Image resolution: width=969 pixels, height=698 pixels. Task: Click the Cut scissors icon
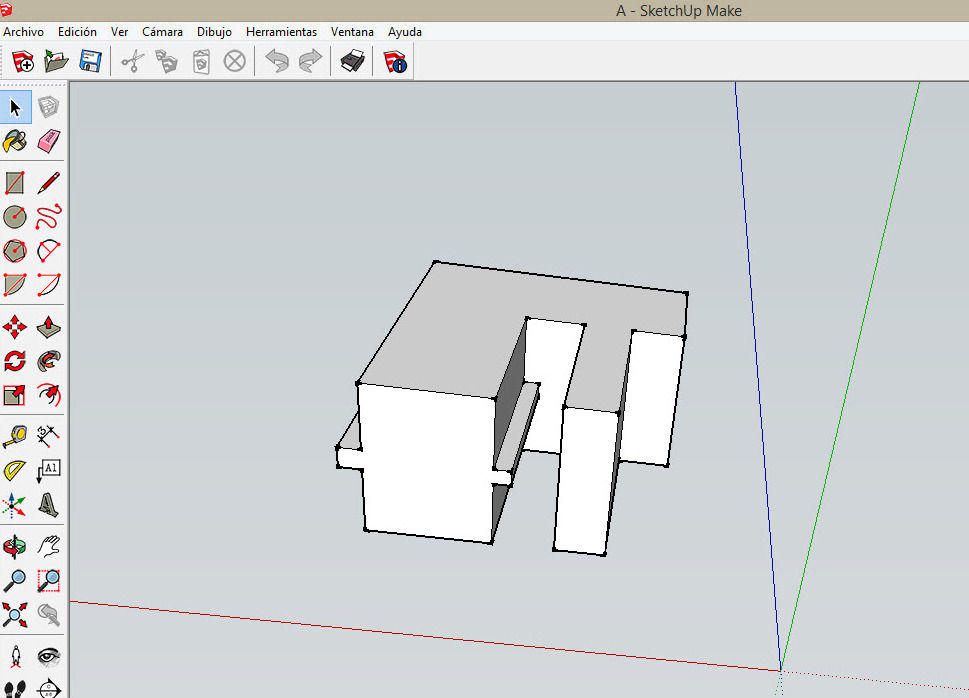click(x=132, y=61)
